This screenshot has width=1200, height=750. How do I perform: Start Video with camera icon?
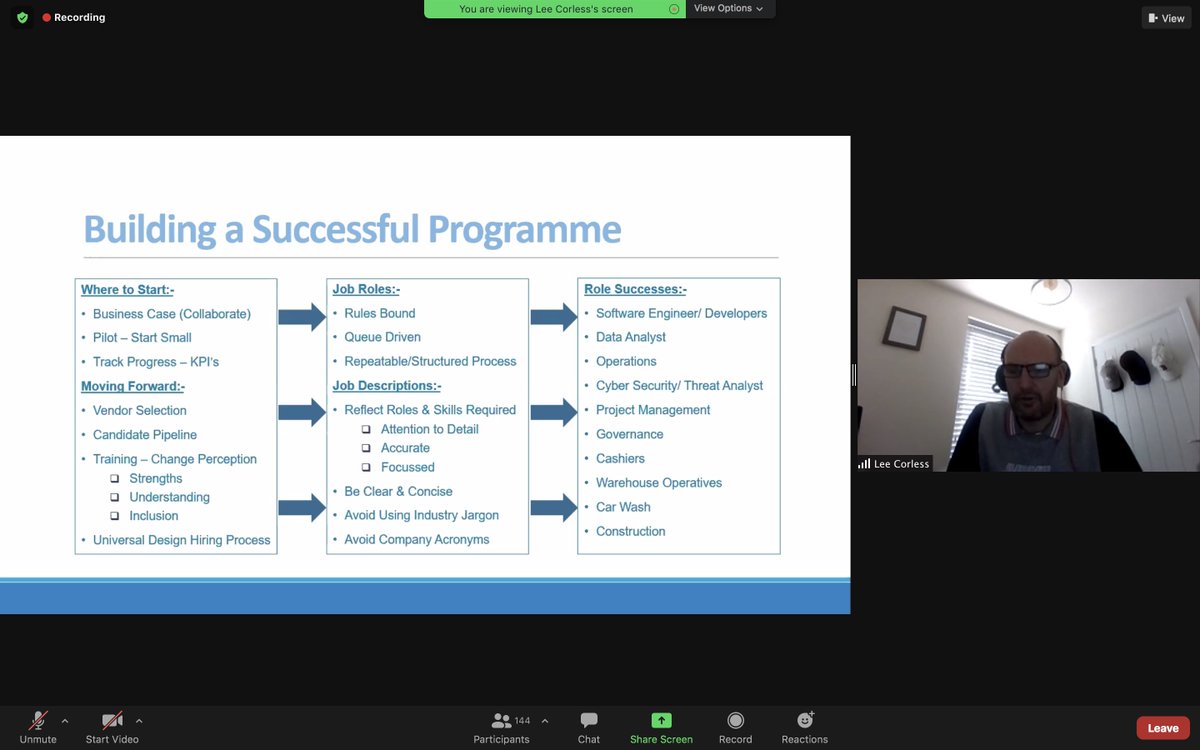point(112,727)
